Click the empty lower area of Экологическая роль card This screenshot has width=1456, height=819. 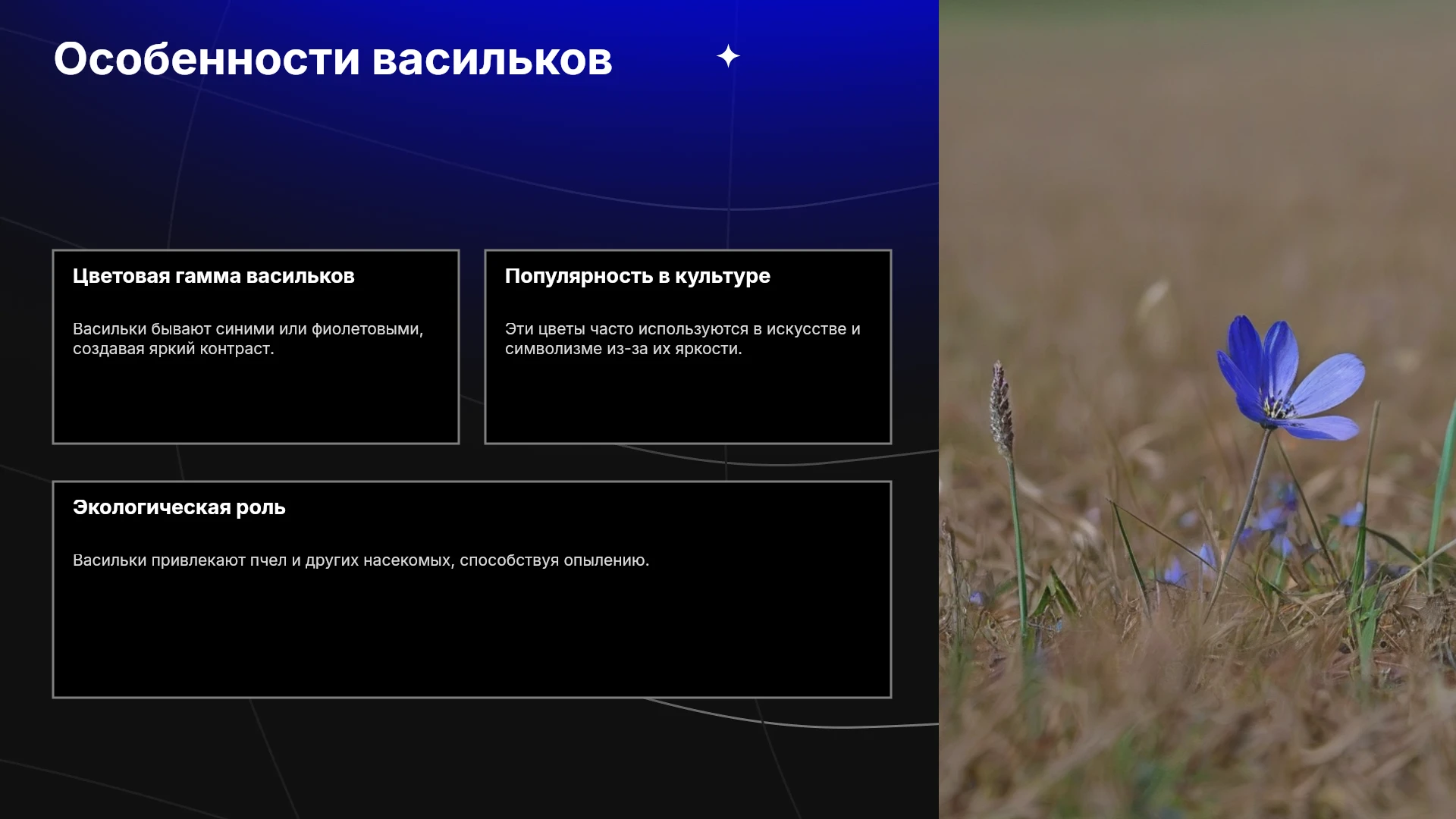coord(472,637)
